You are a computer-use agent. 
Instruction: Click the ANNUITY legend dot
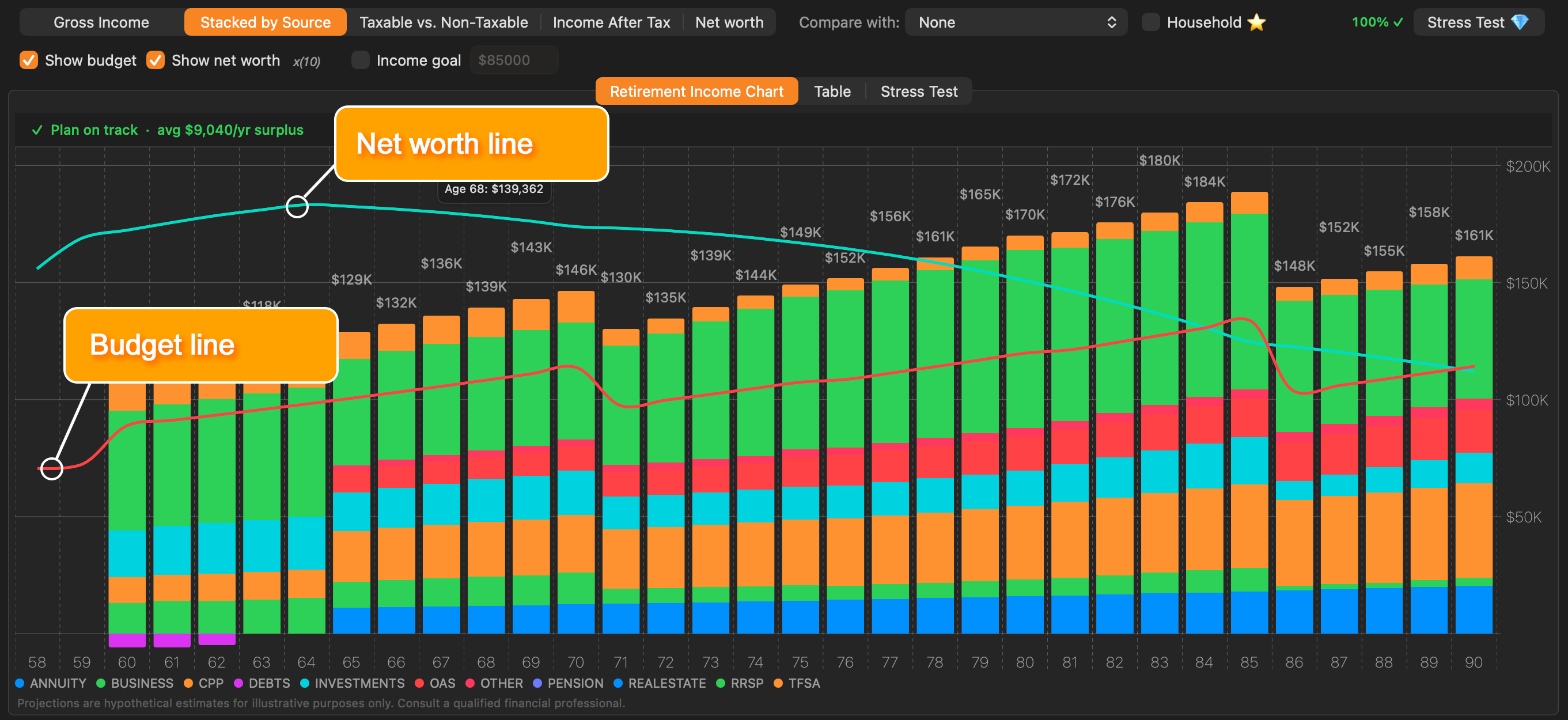(x=20, y=684)
